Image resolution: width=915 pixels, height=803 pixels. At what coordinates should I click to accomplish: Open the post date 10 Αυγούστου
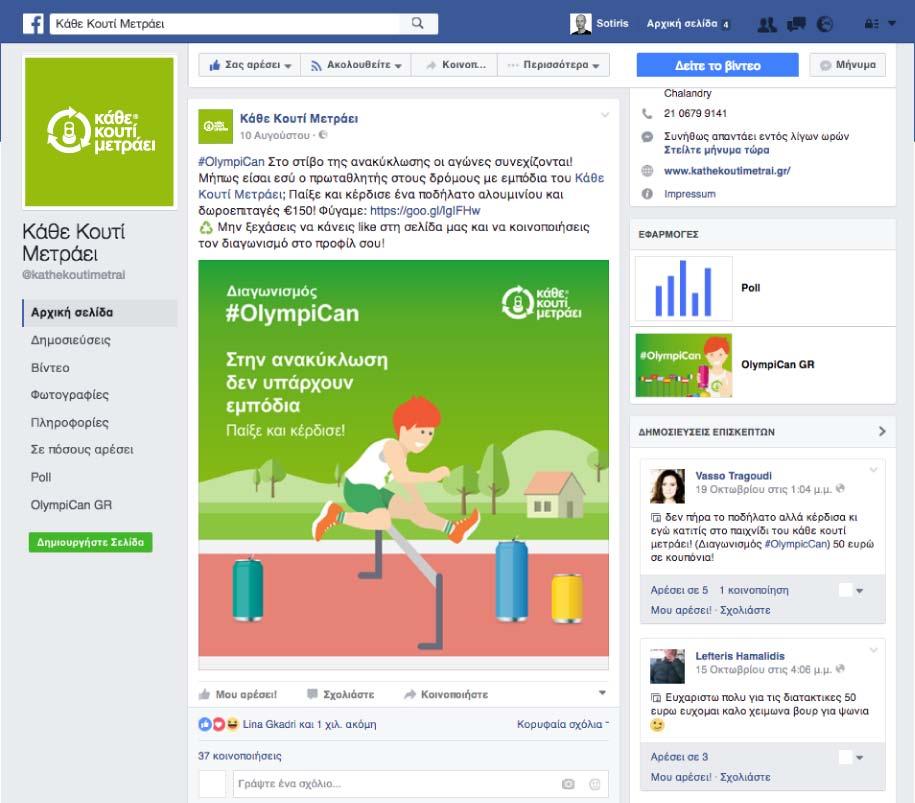[x=274, y=135]
